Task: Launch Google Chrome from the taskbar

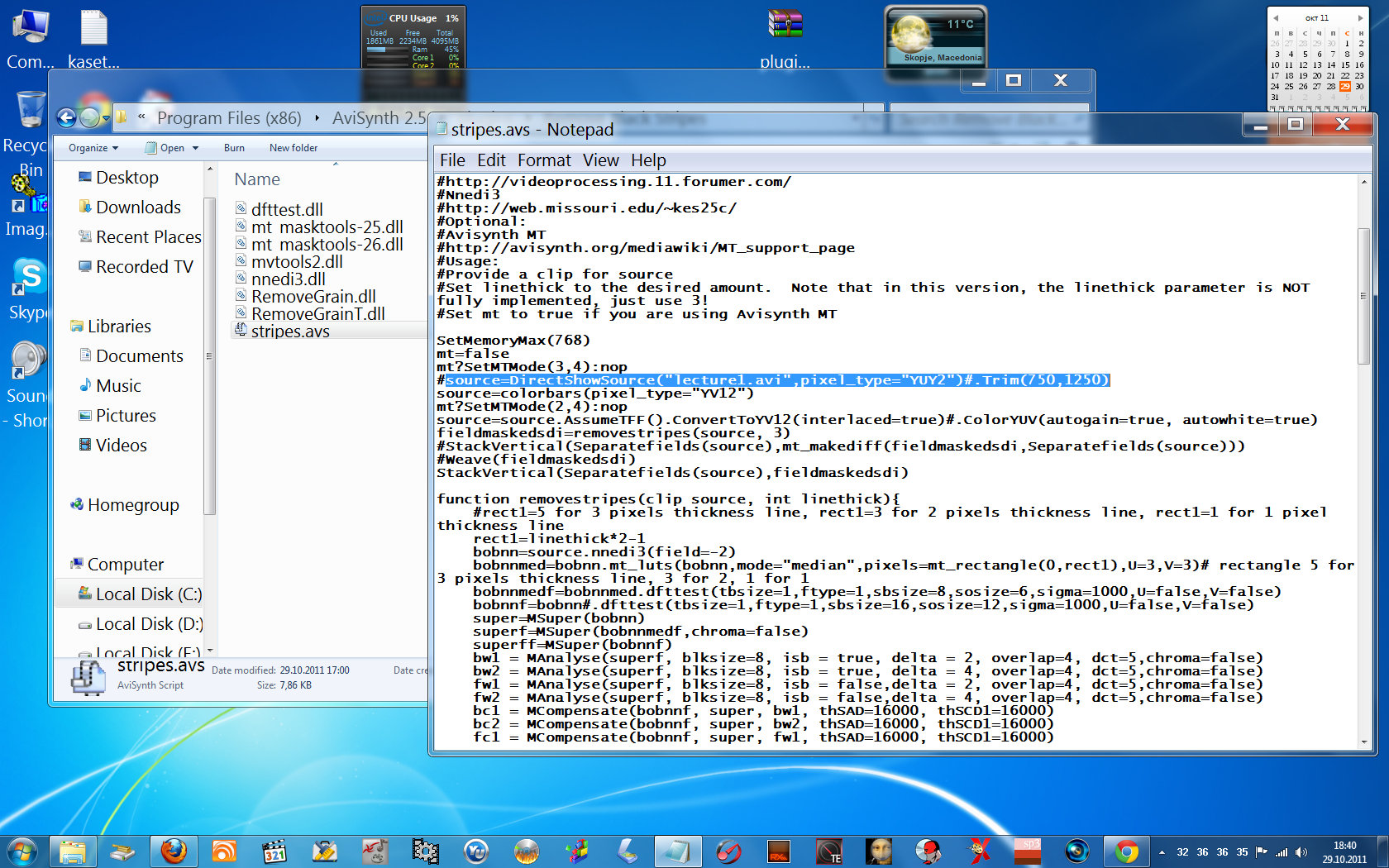Action: point(1126,851)
